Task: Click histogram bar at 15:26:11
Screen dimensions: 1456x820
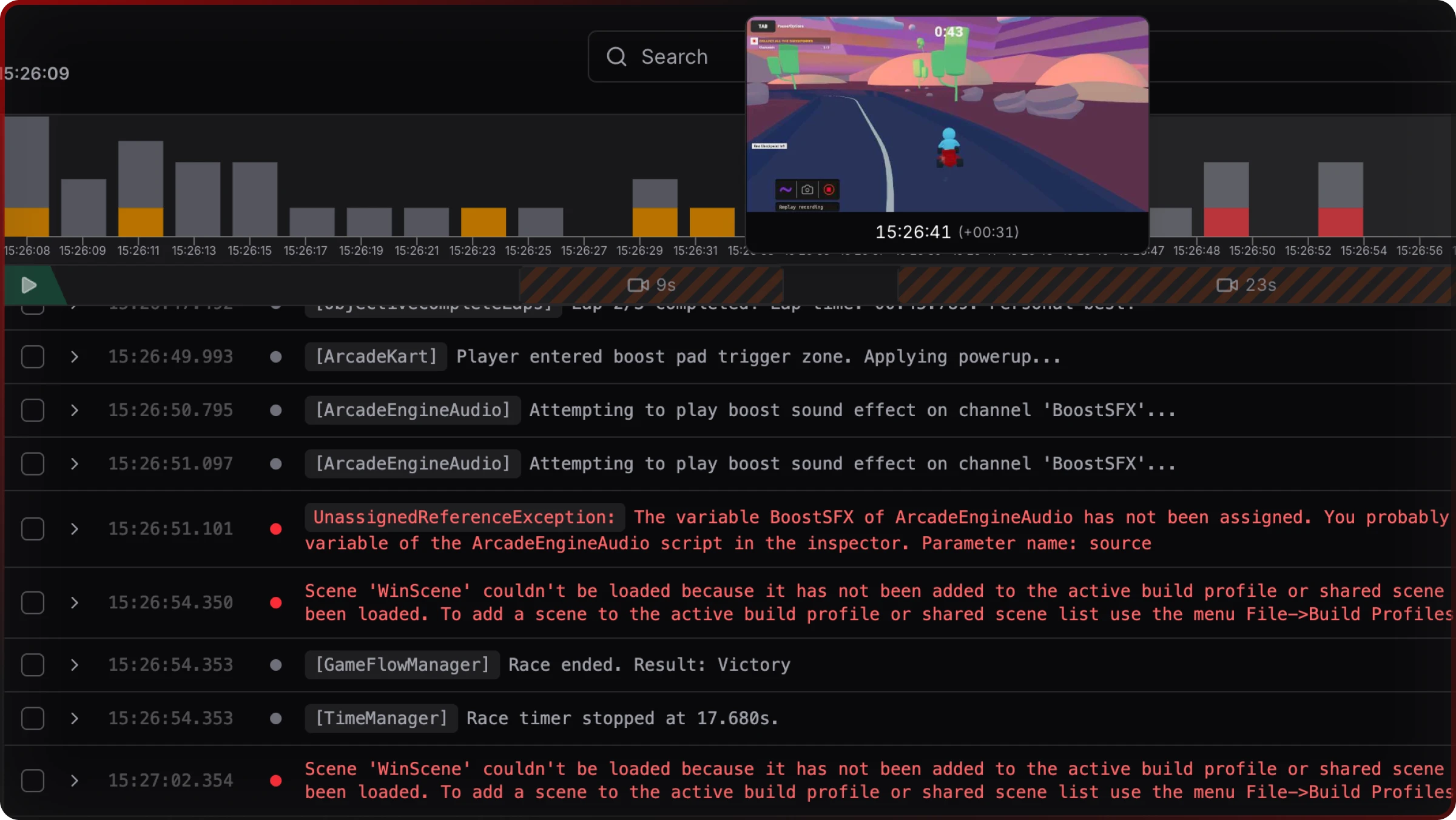Action: pyautogui.click(x=141, y=189)
